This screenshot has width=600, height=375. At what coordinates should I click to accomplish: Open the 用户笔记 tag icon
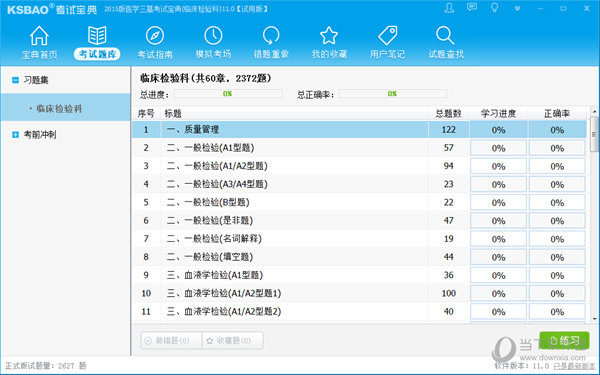click(387, 36)
